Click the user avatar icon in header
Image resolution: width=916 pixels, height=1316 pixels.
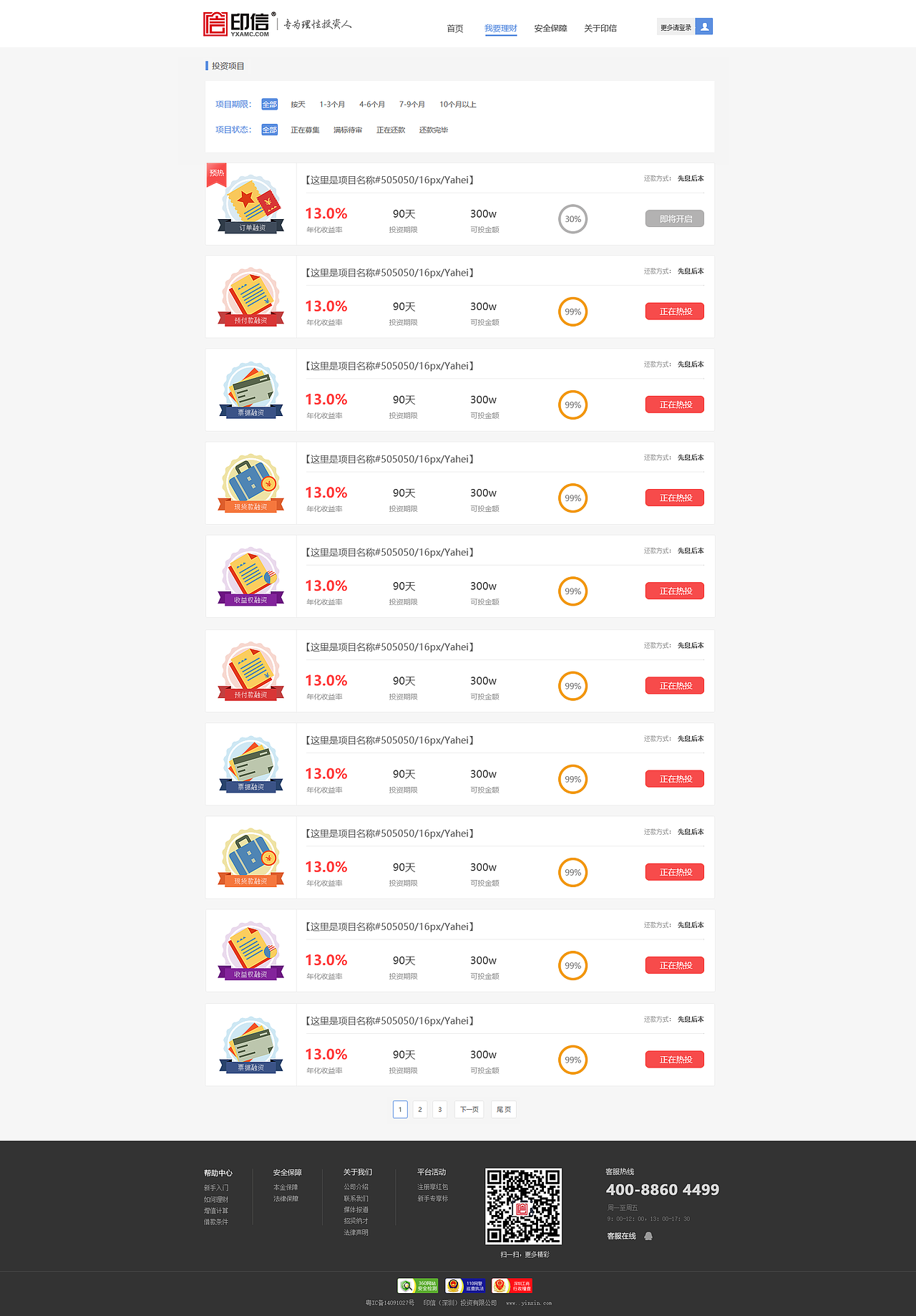(x=704, y=26)
